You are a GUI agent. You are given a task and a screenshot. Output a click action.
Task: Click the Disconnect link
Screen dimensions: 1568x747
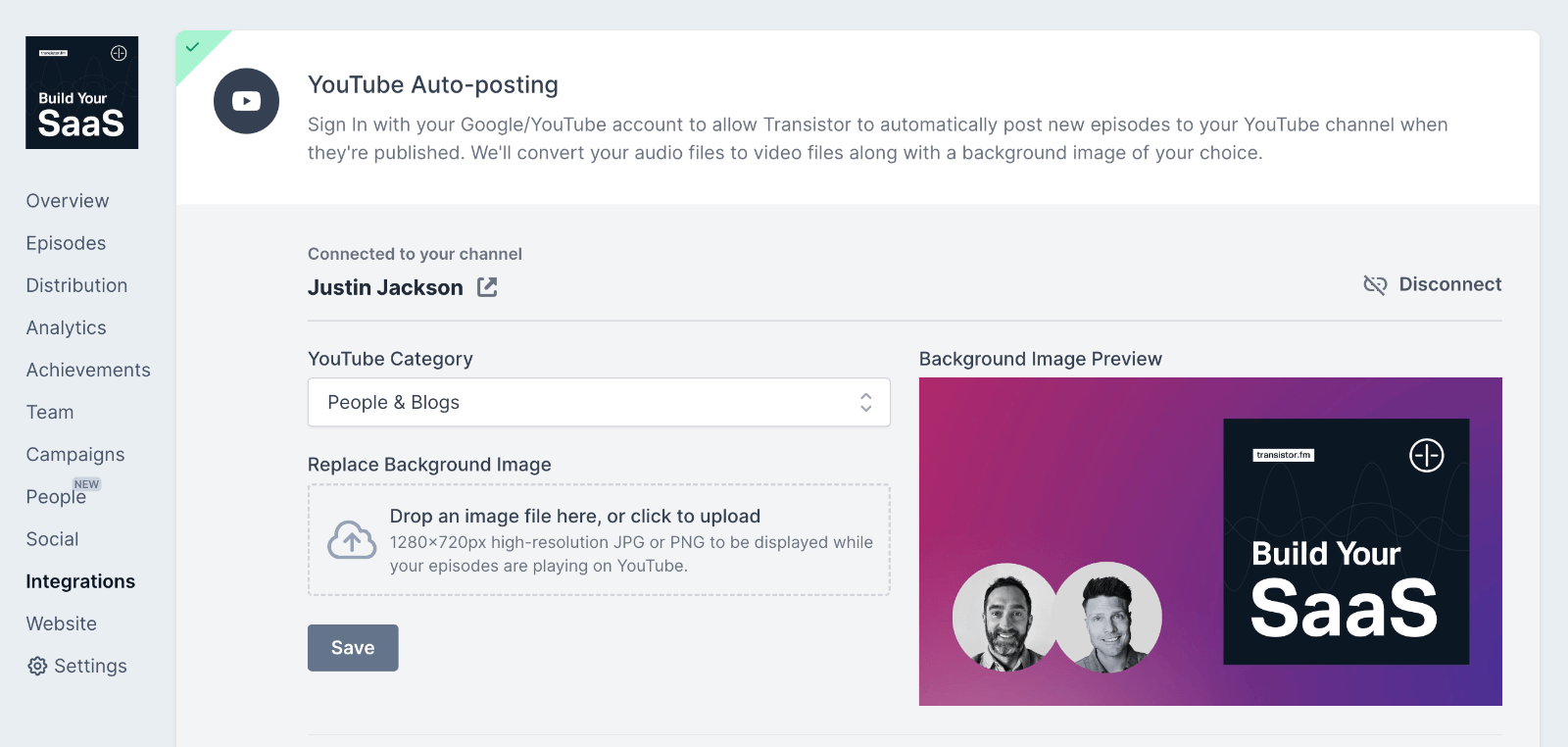coord(1449,284)
